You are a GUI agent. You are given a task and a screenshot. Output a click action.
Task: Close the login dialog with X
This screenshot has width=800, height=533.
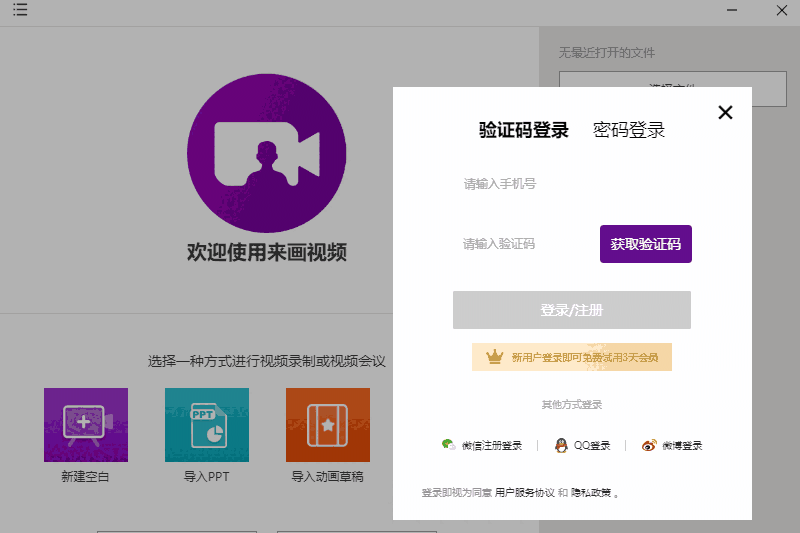pyautogui.click(x=725, y=112)
